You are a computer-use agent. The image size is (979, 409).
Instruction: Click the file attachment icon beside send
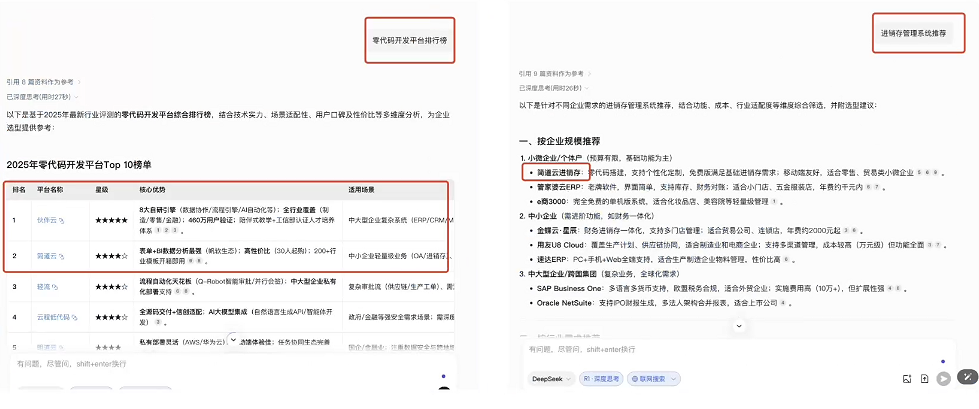point(924,379)
